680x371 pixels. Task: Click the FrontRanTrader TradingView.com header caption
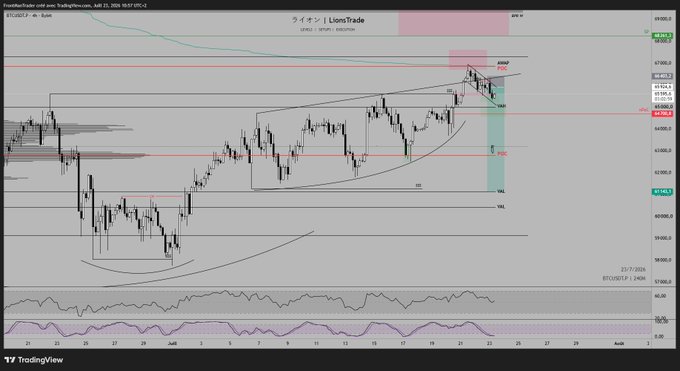[75, 6]
